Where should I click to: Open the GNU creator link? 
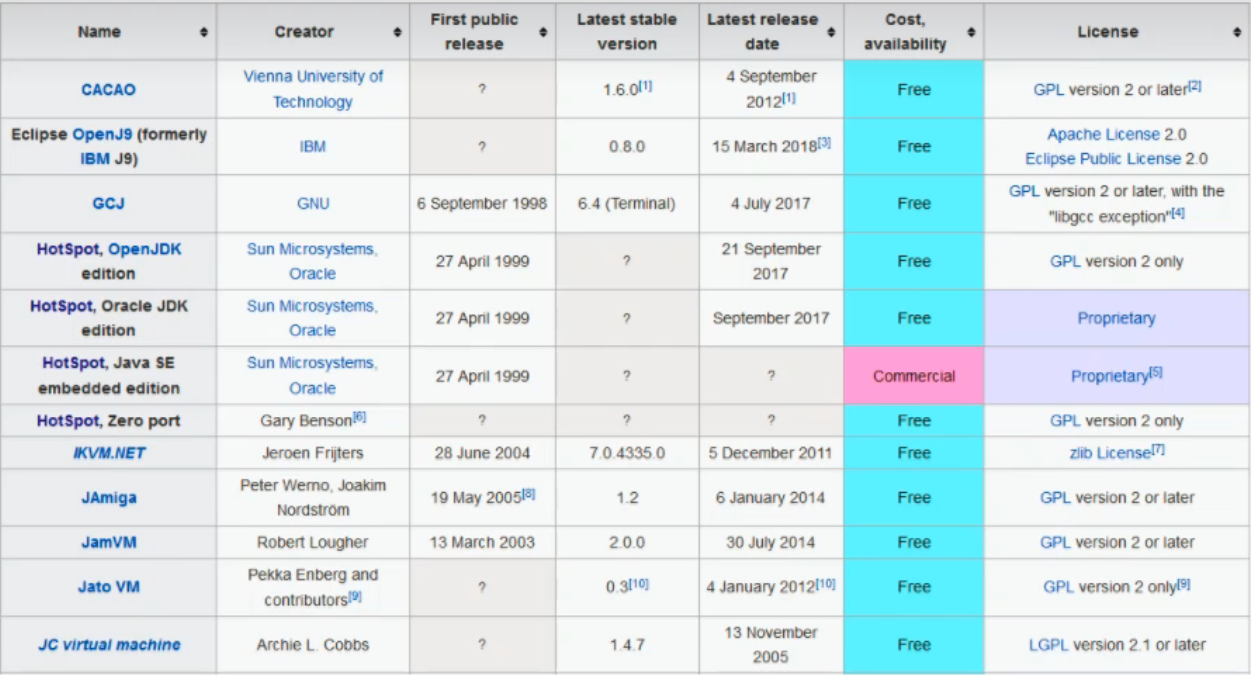(313, 204)
